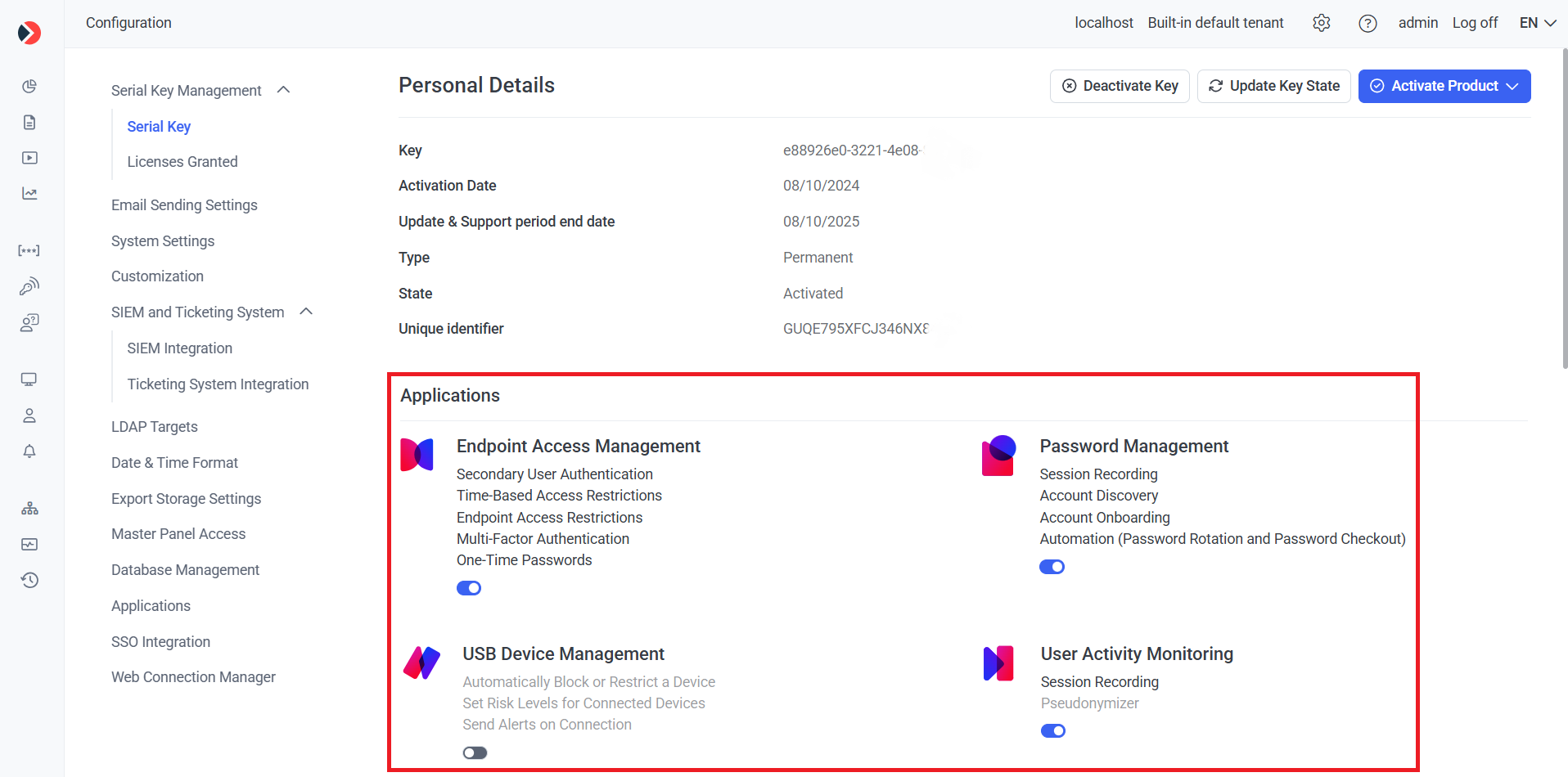Open the pie chart dashboard icon in sidebar
Screen dimensions: 1568x777
[x=29, y=87]
